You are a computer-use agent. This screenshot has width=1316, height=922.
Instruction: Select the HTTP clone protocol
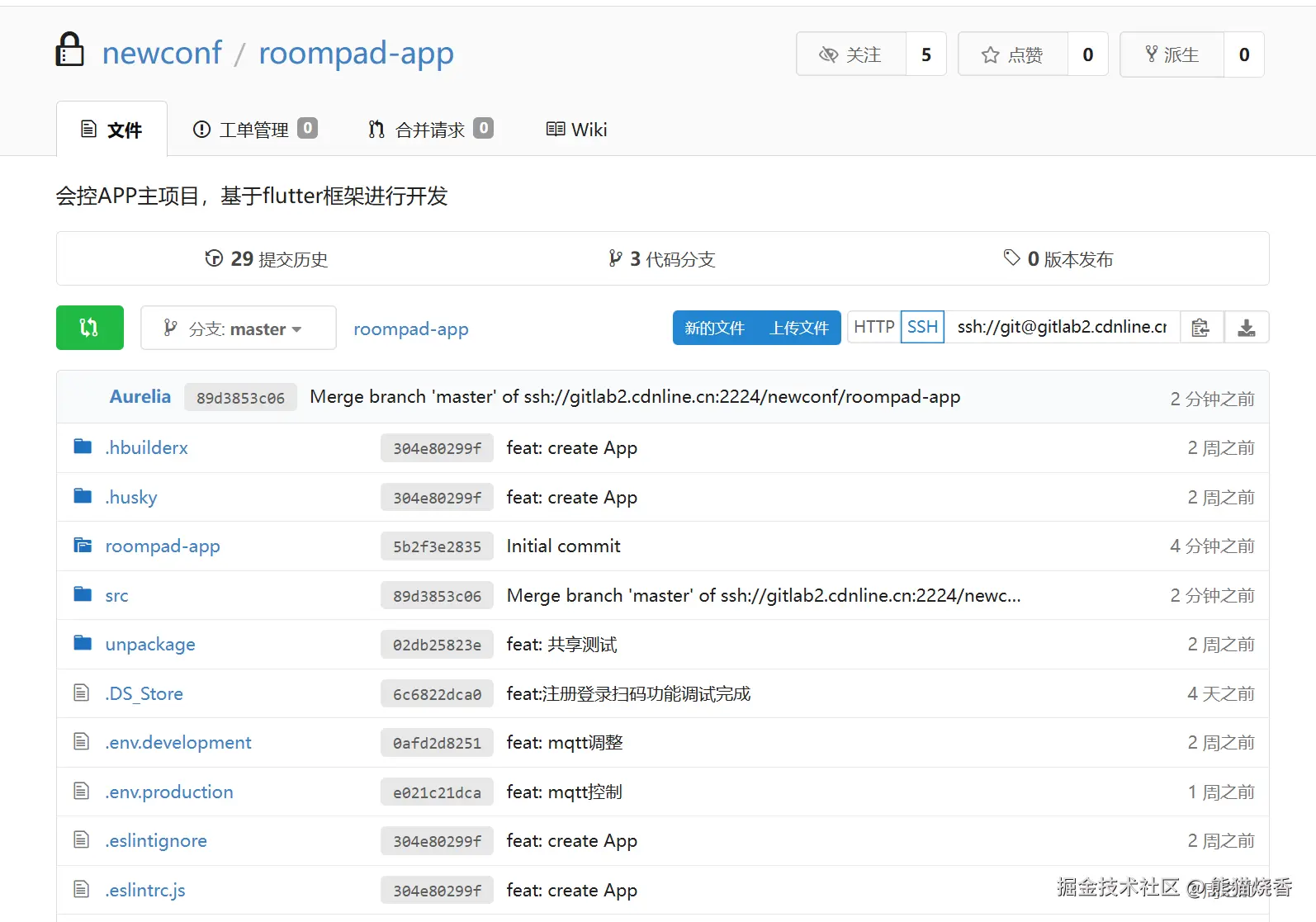pyautogui.click(x=873, y=327)
